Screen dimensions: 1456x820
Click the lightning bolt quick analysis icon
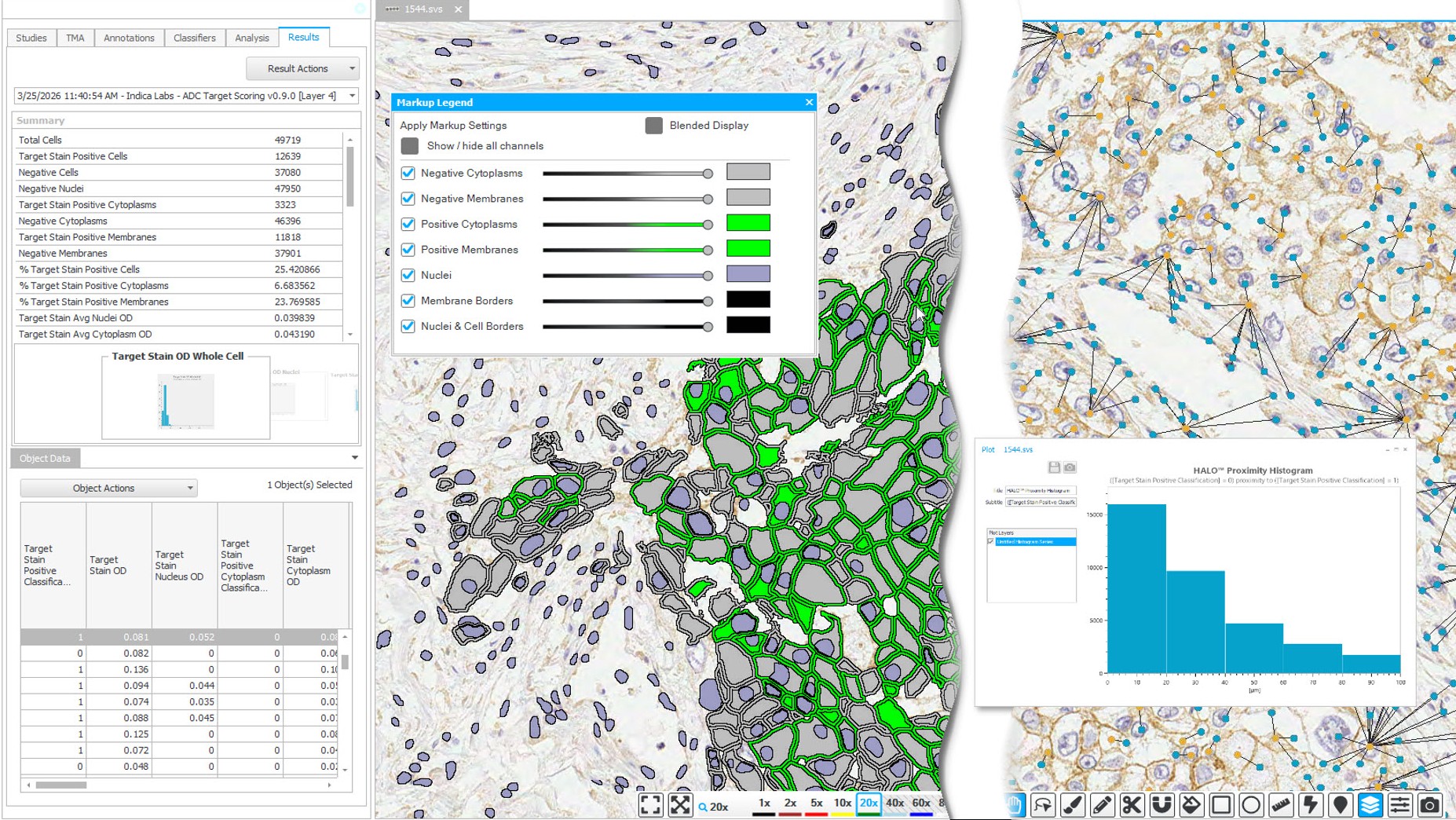pyautogui.click(x=1310, y=804)
